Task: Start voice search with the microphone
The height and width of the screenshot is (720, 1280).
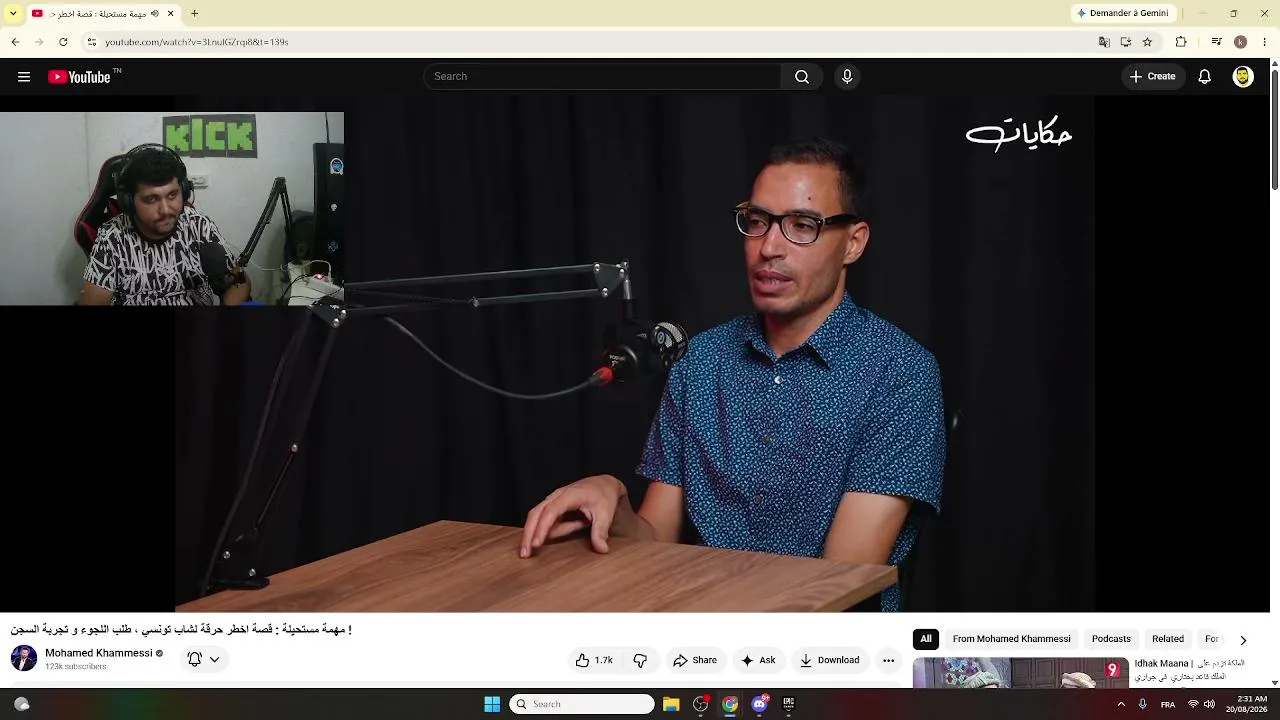Action: click(847, 77)
